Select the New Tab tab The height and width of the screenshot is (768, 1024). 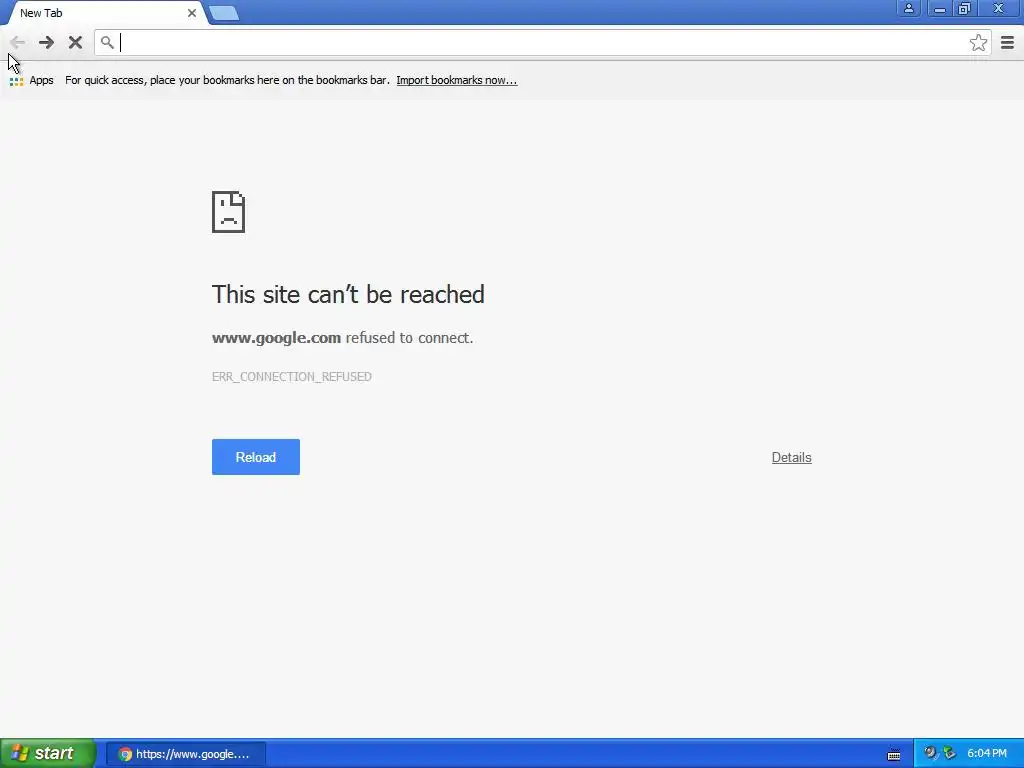104,13
